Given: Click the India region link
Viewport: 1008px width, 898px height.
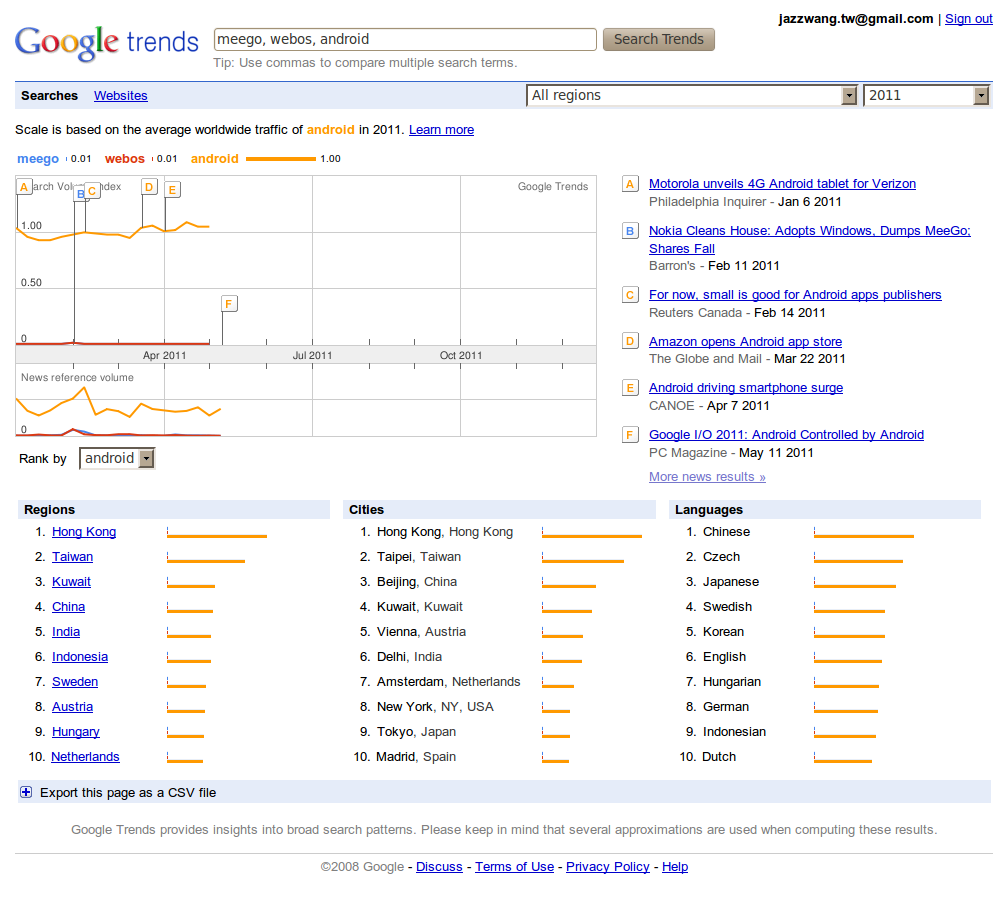Looking at the screenshot, I should pyautogui.click(x=66, y=632).
